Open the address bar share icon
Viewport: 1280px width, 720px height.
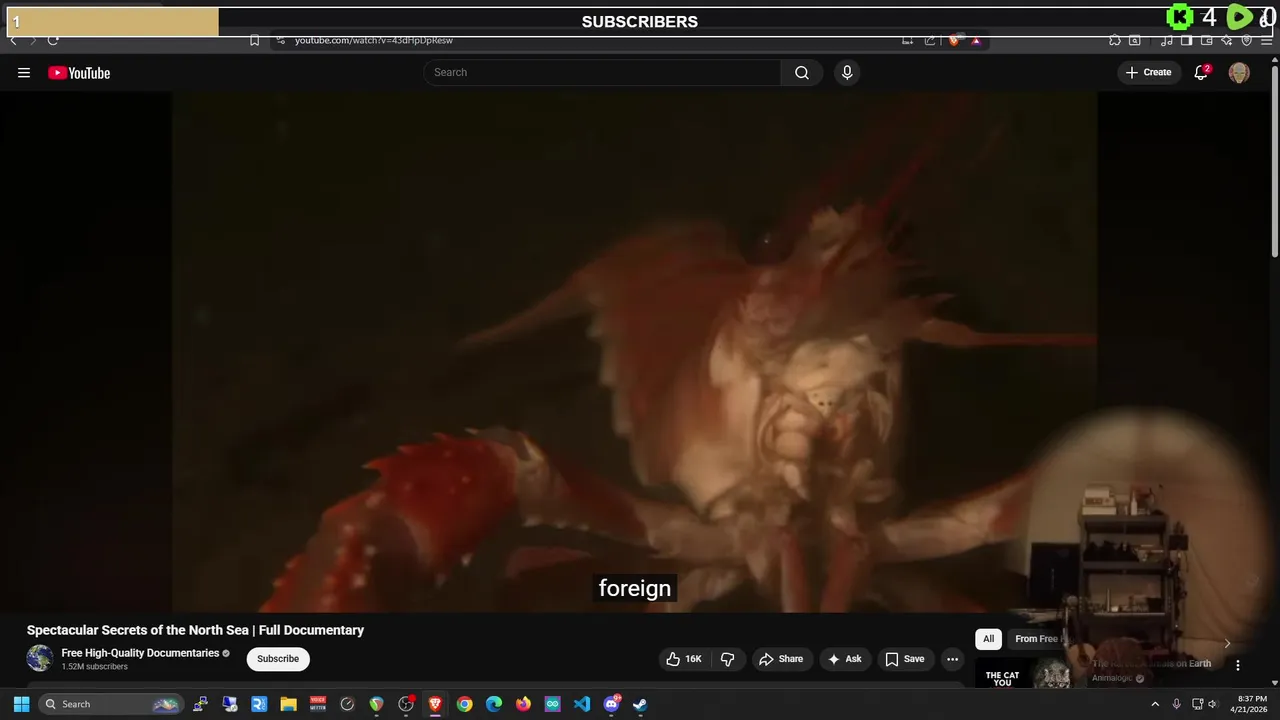pos(930,40)
